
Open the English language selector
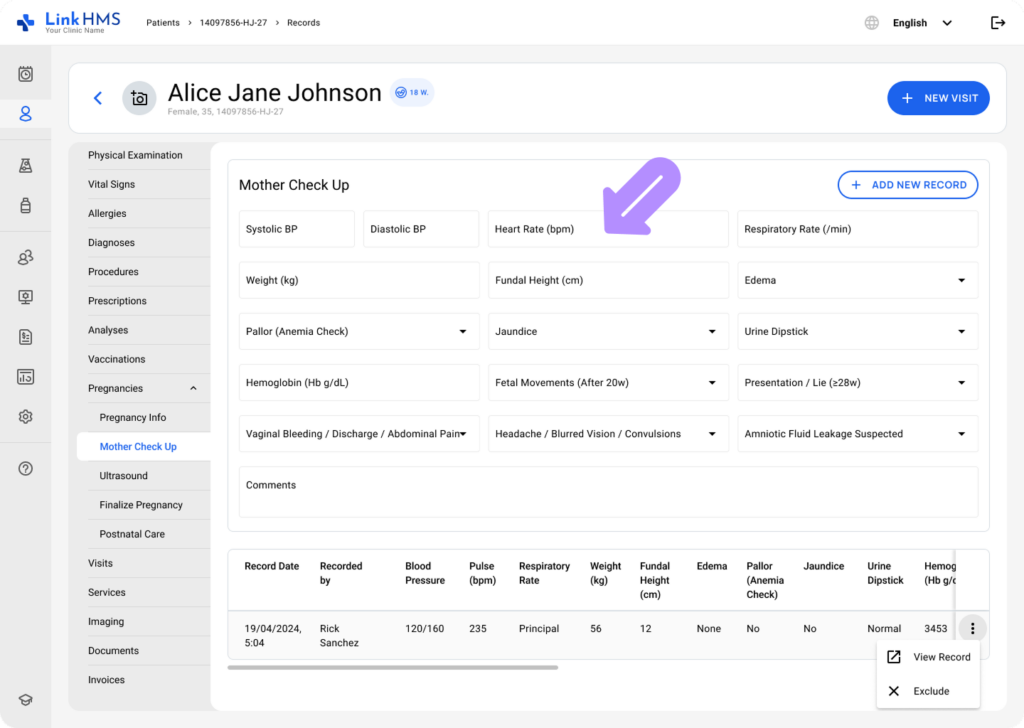909,23
